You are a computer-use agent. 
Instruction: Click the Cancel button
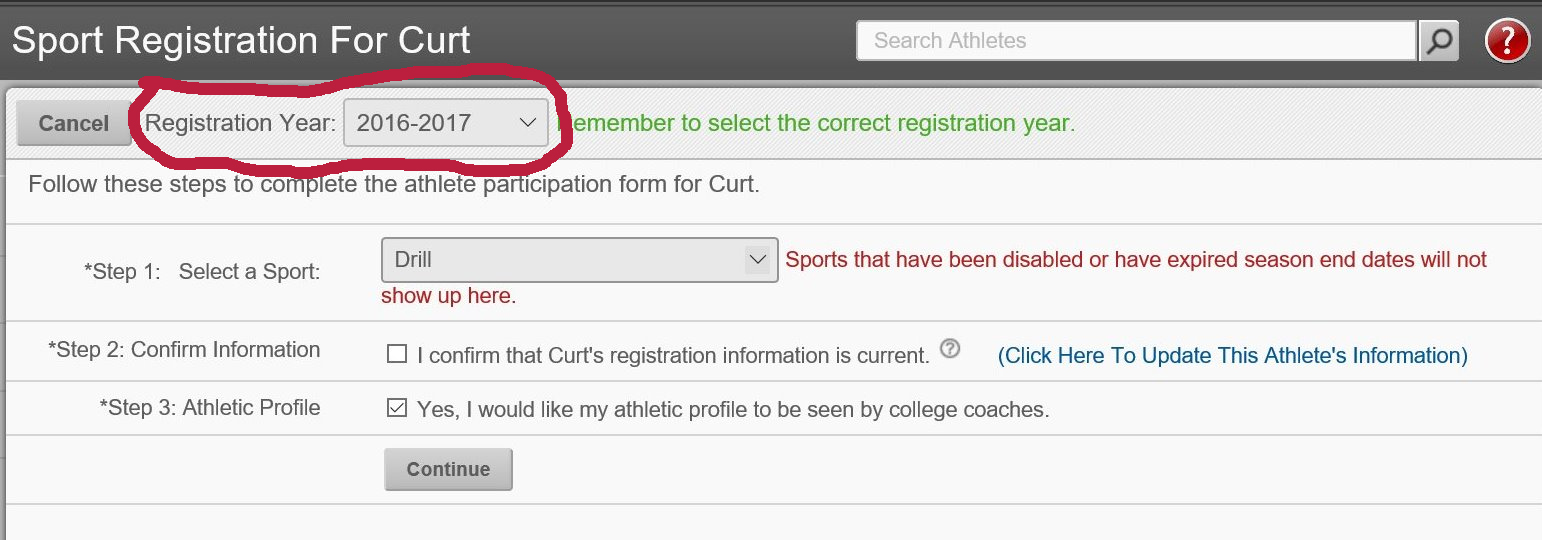74,123
